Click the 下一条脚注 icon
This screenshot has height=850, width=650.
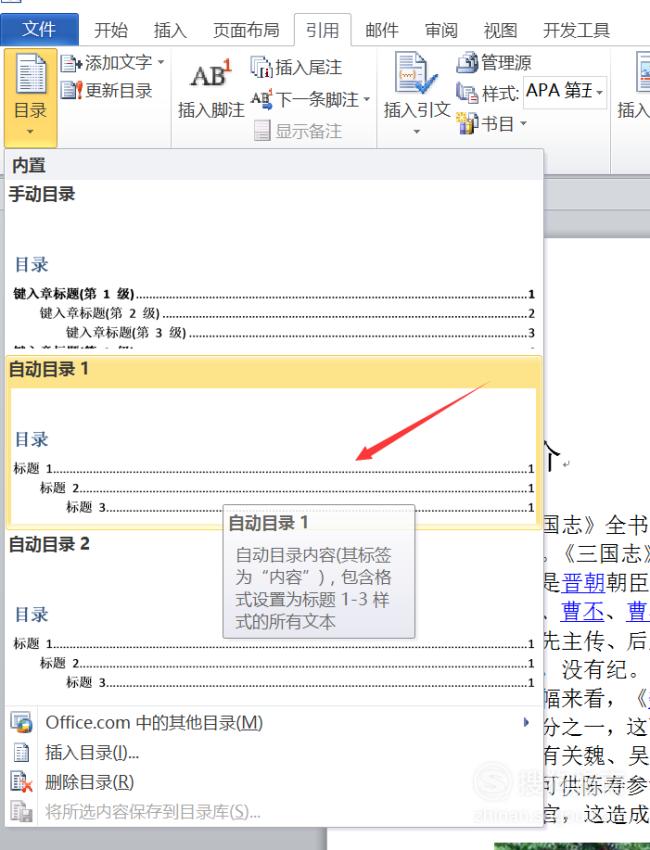point(262,99)
